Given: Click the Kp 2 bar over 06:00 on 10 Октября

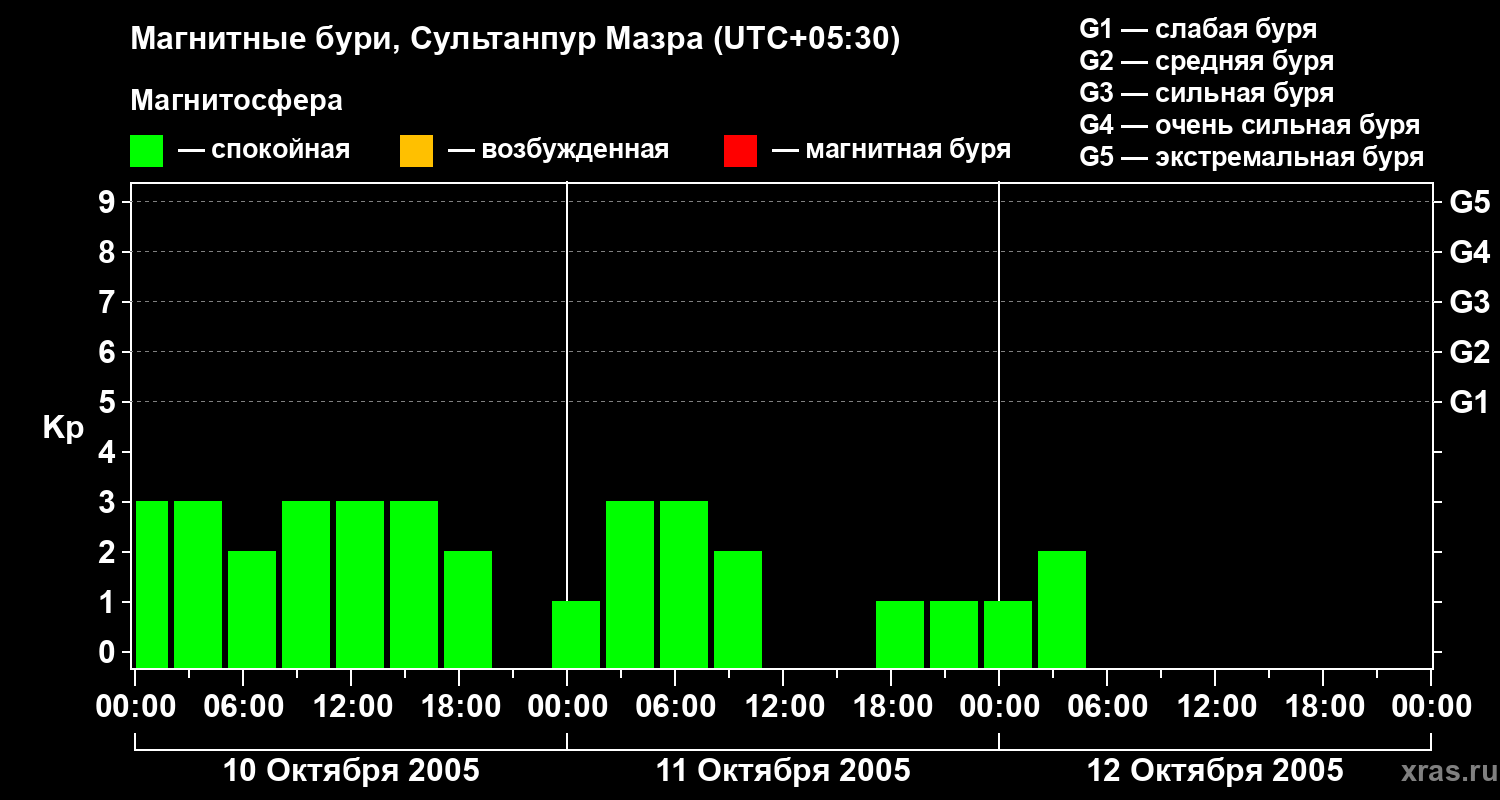Looking at the screenshot, I should tap(252, 609).
